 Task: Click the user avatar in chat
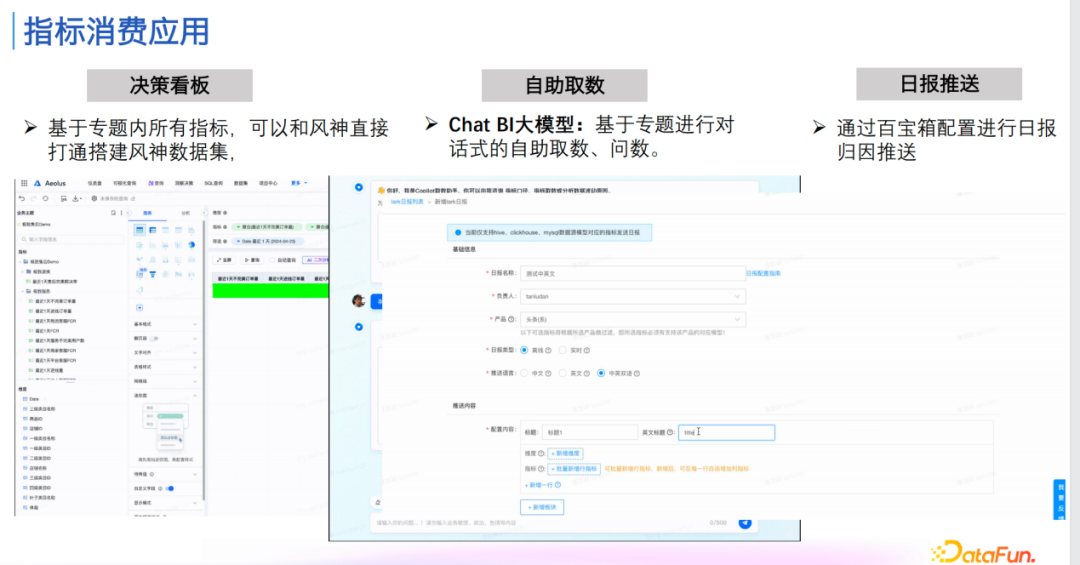tap(358, 300)
